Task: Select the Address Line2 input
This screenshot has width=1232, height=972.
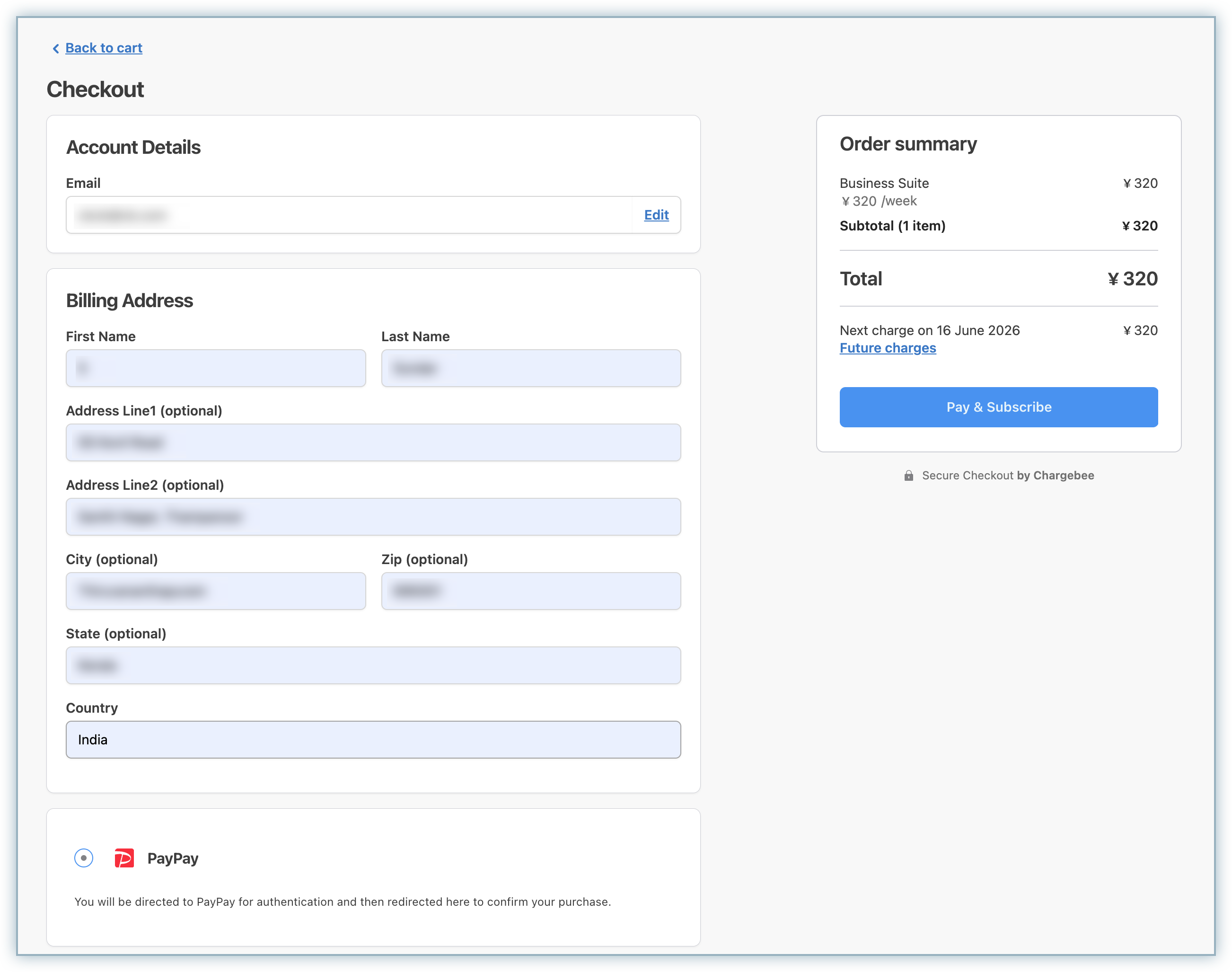Action: (373, 517)
